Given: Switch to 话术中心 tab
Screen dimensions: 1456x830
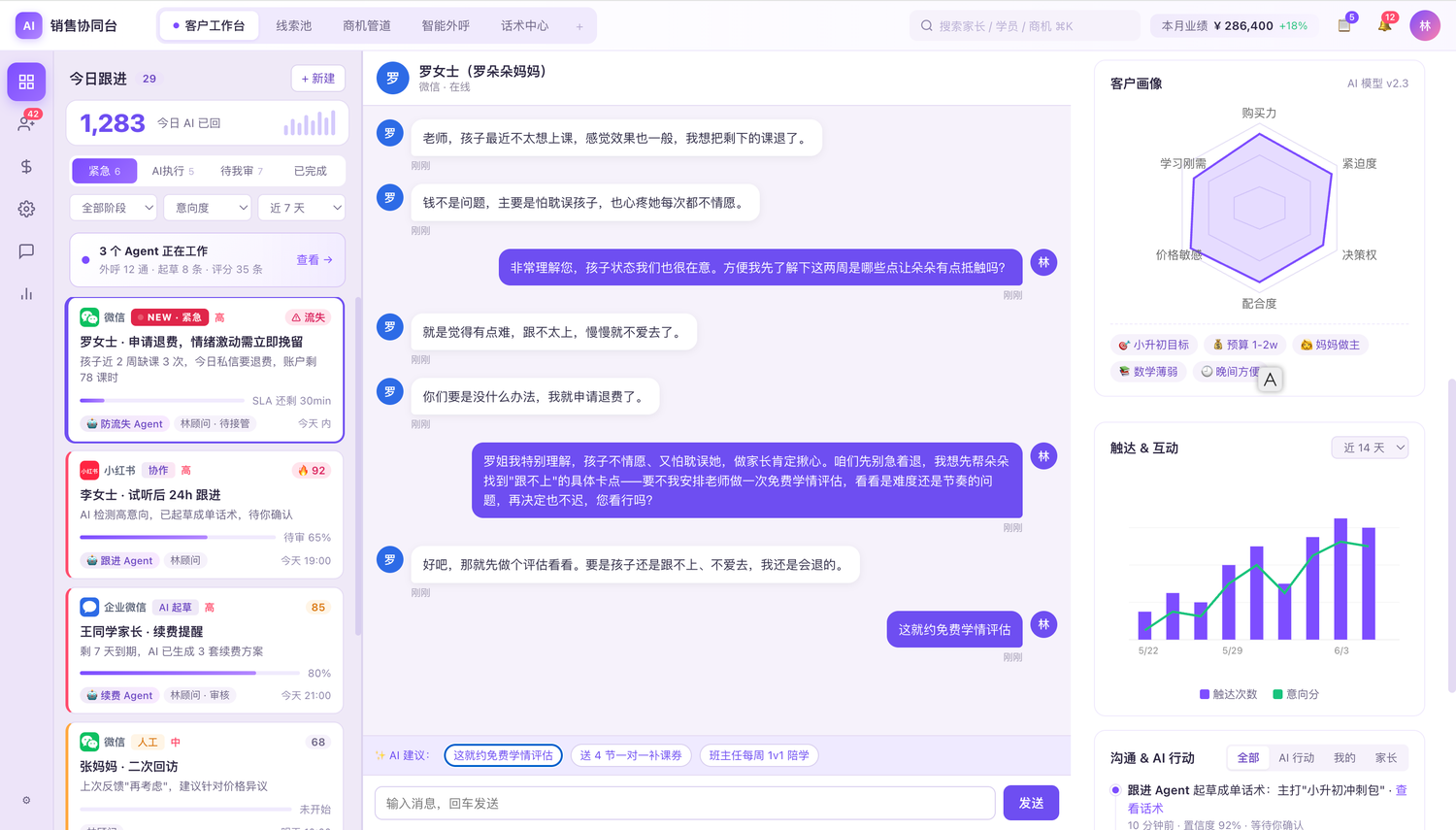Looking at the screenshot, I should pos(525,26).
